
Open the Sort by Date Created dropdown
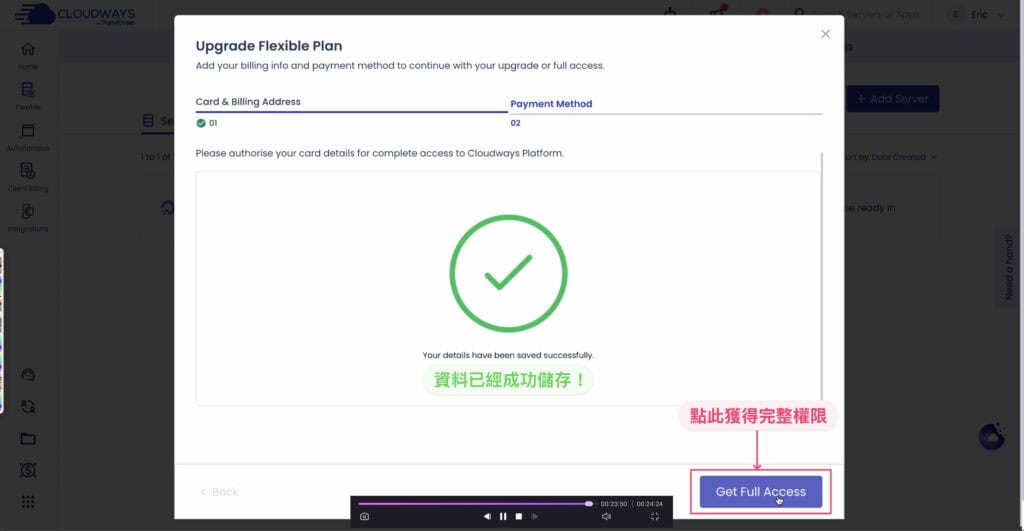tap(903, 157)
